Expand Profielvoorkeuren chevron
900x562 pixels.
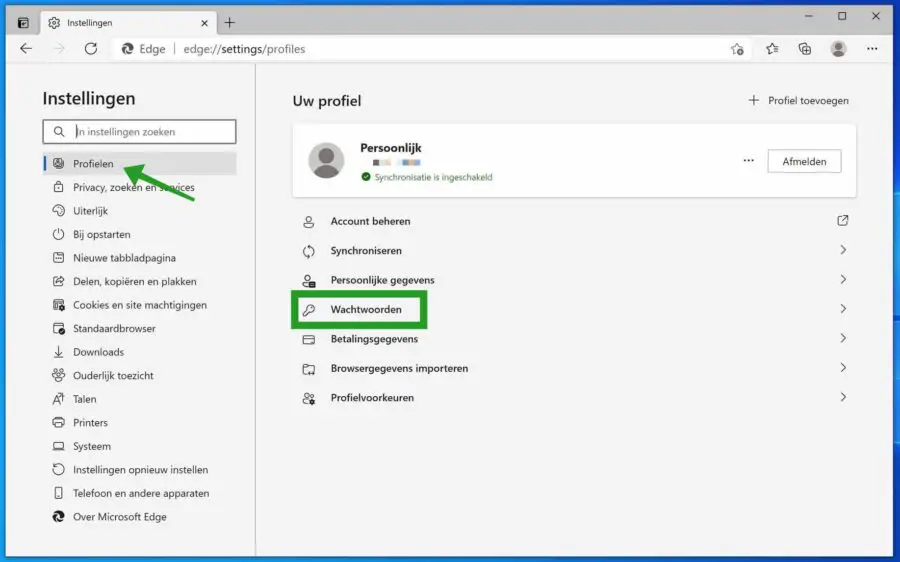click(x=843, y=397)
